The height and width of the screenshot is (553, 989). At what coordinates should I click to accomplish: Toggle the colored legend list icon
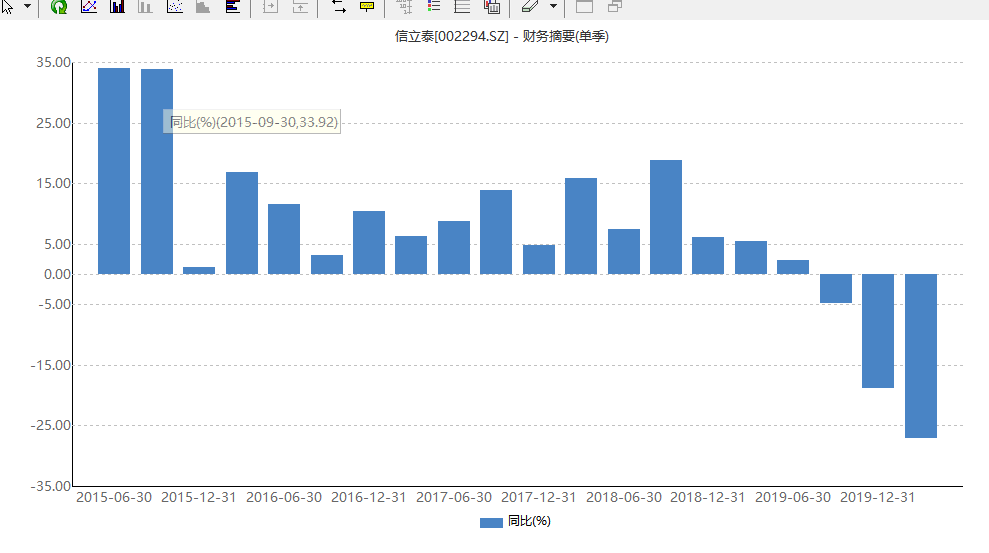click(x=434, y=6)
